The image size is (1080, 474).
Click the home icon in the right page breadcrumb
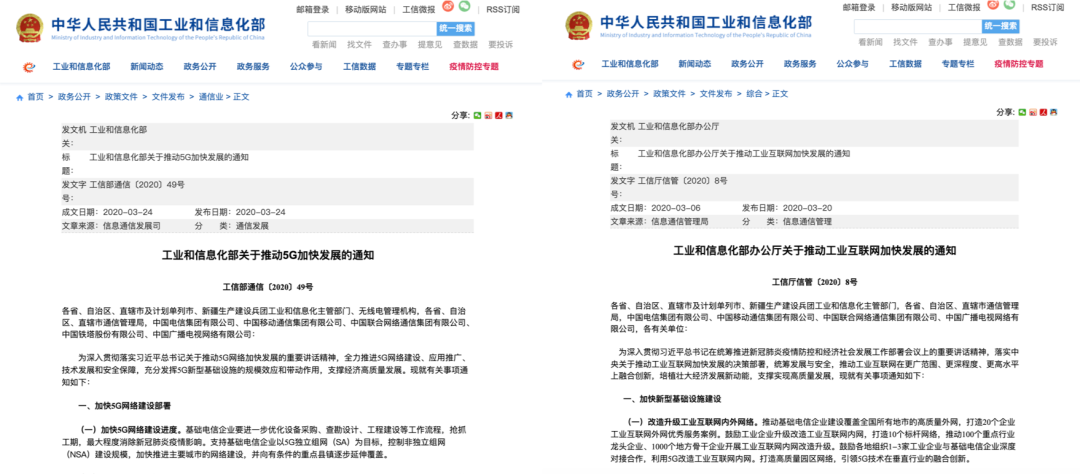pos(568,94)
